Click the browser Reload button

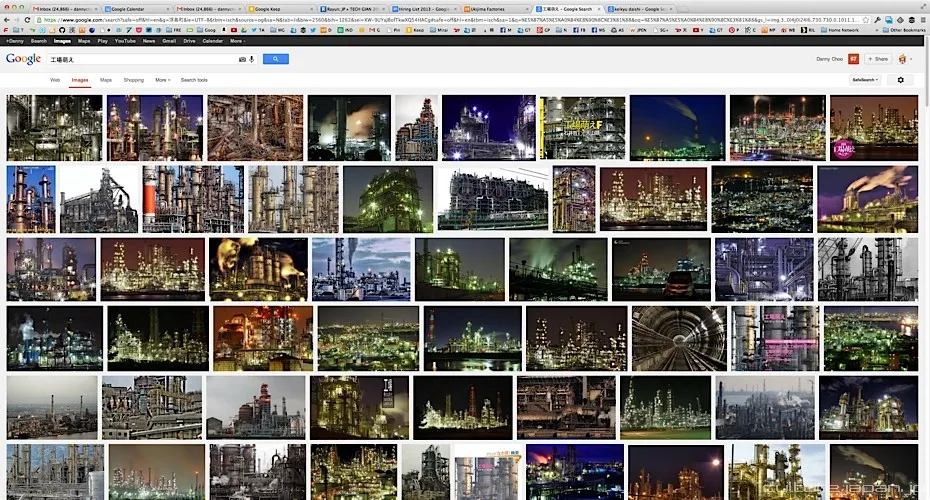pos(27,20)
